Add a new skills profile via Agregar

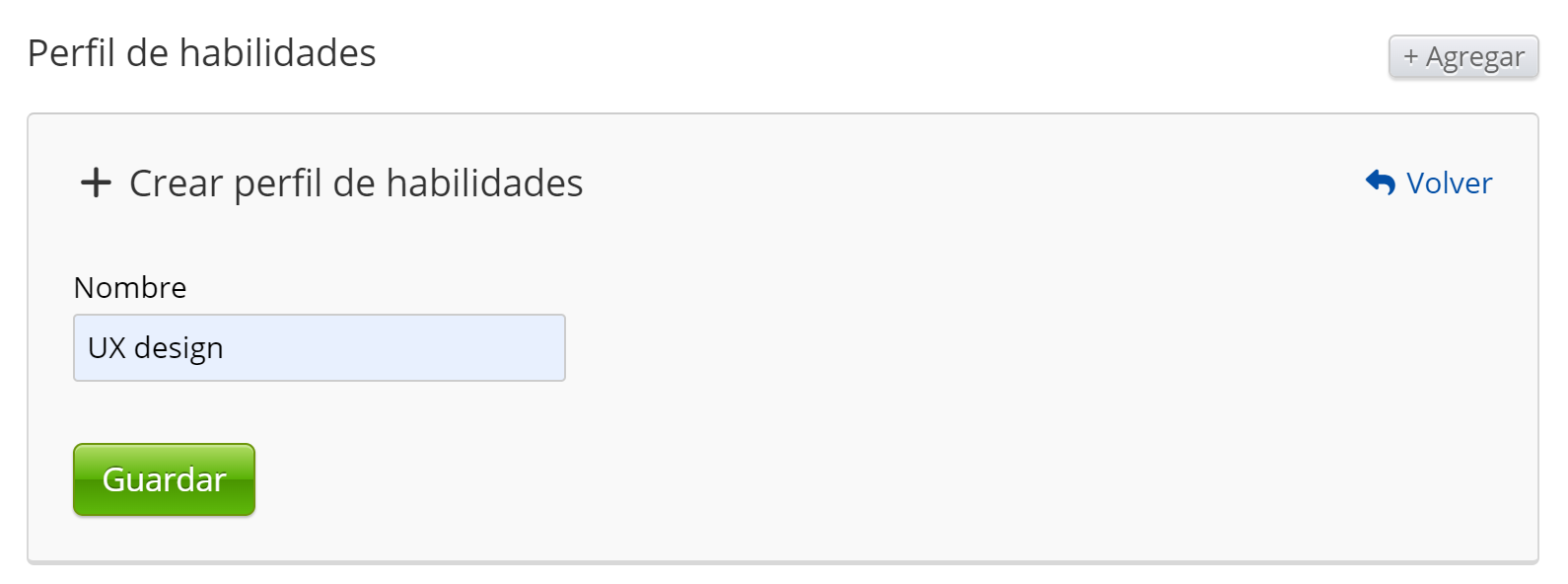pos(1462,57)
